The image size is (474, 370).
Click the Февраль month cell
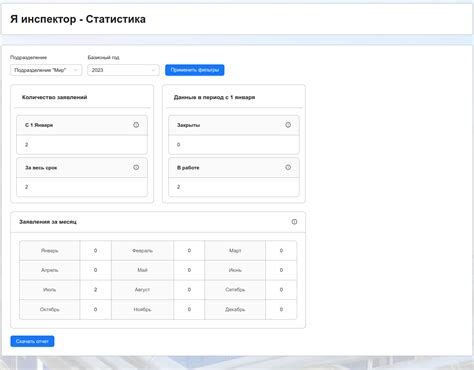click(x=142, y=250)
